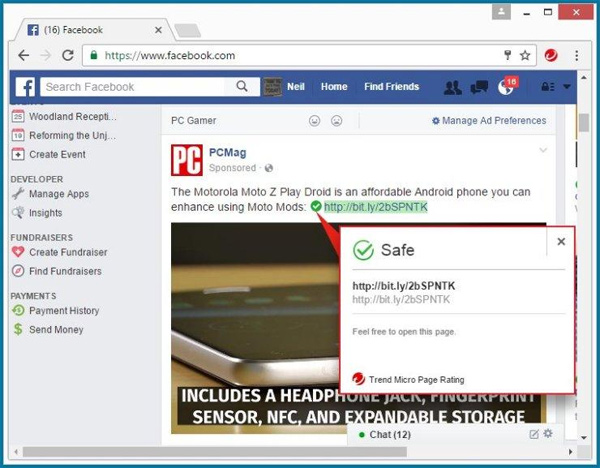Click the happy face reaction icon
Image resolution: width=600 pixels, height=468 pixels.
315,121
